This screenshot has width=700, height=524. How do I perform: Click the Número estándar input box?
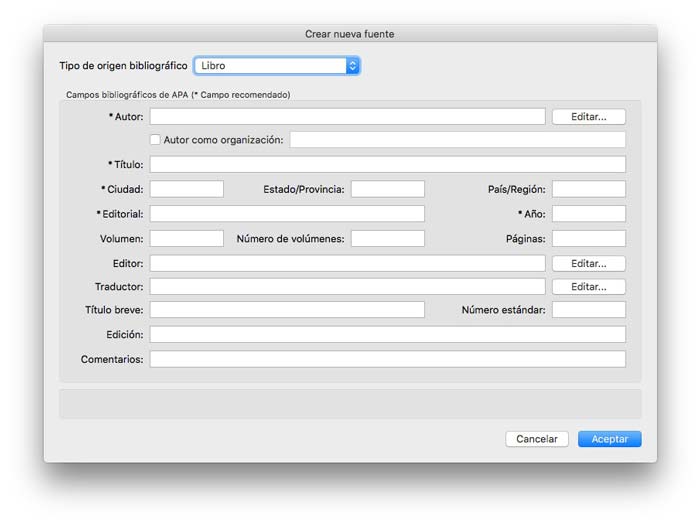click(588, 310)
